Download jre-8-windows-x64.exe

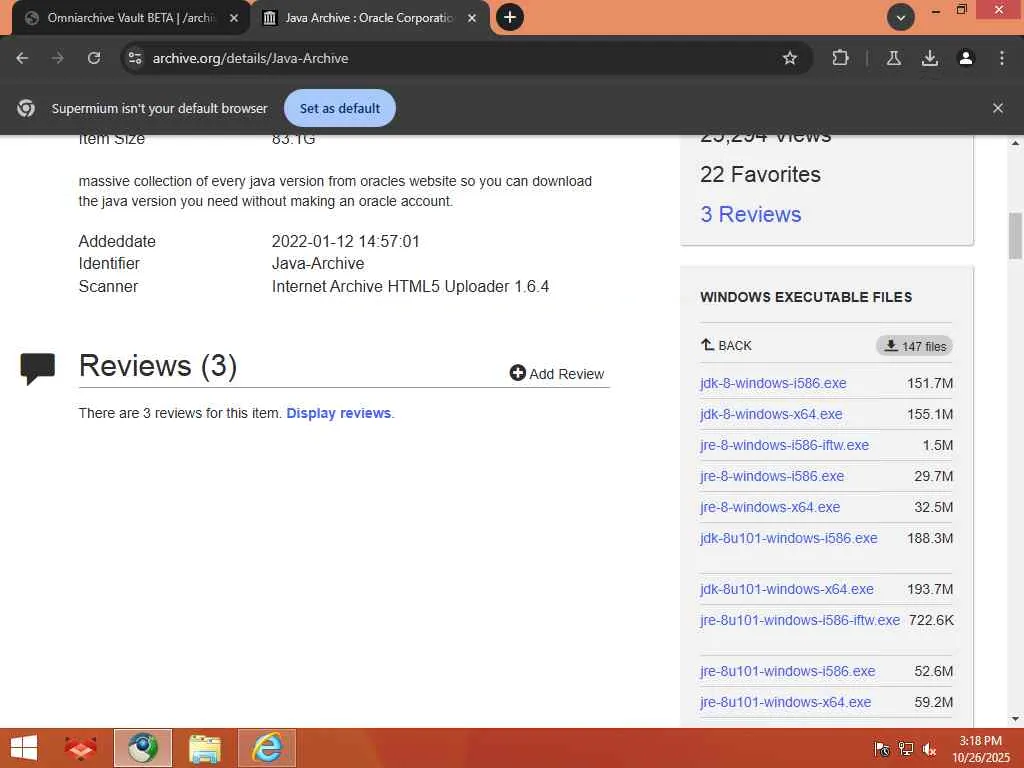[770, 507]
